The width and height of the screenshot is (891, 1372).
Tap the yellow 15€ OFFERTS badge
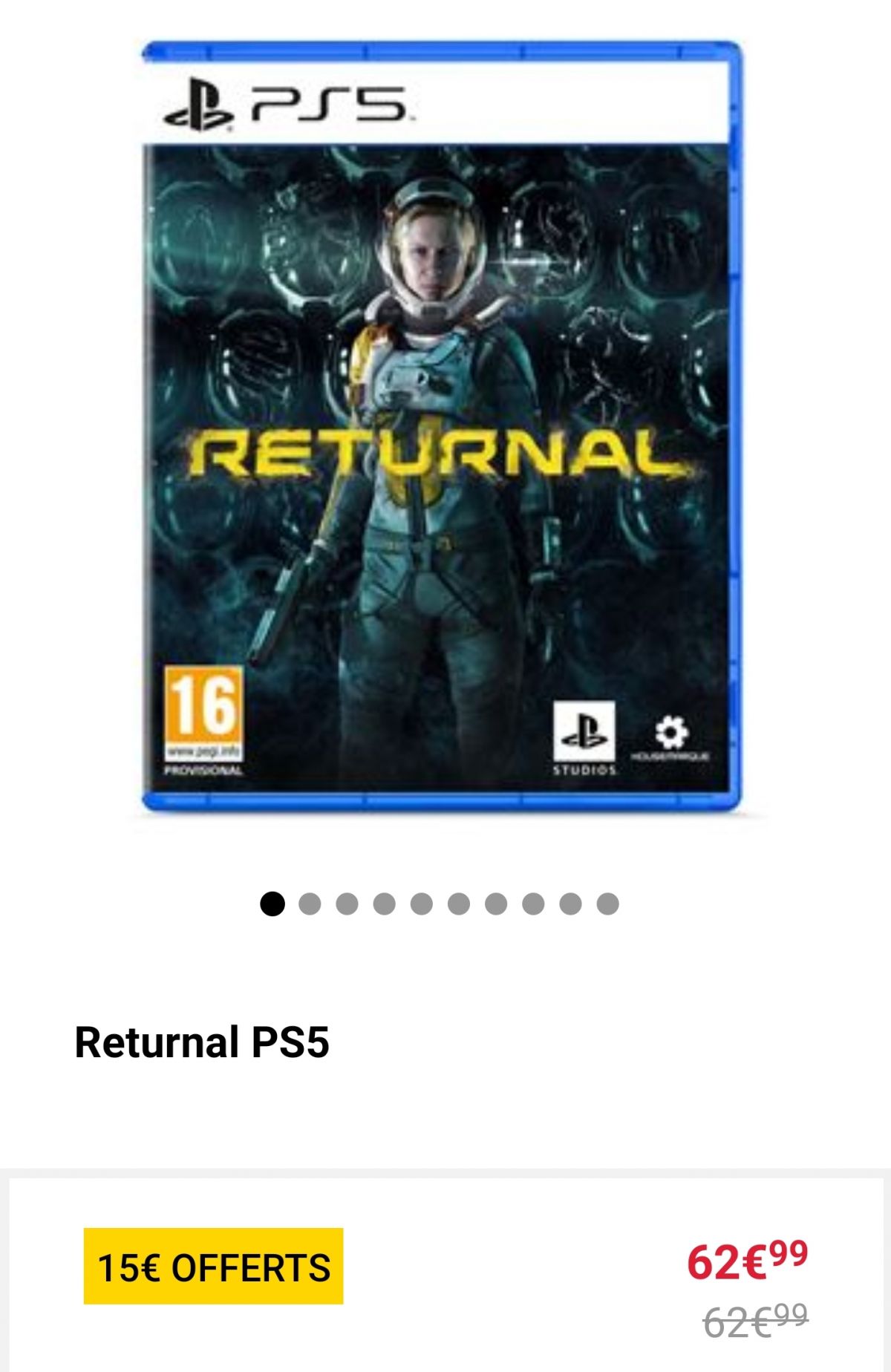point(214,1267)
